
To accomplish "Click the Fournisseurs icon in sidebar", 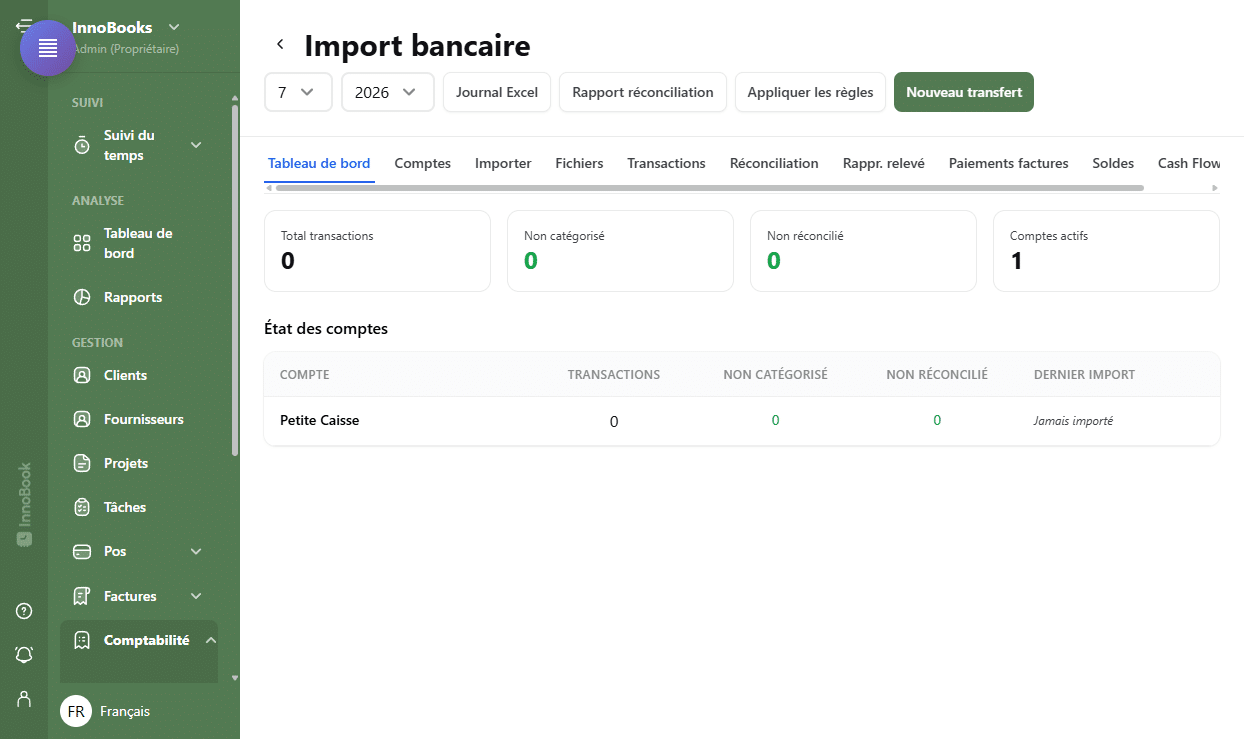I will [x=82, y=419].
